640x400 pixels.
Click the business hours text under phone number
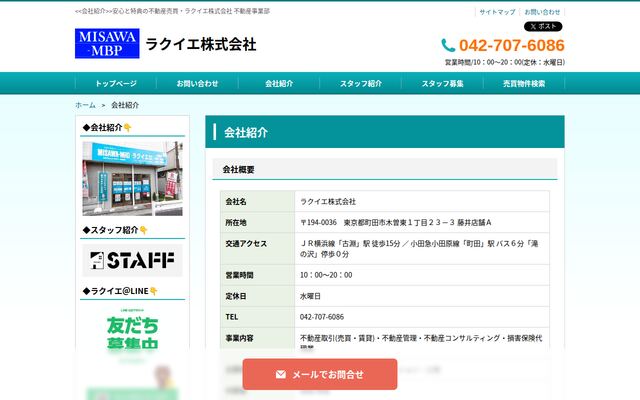[x=504, y=62]
